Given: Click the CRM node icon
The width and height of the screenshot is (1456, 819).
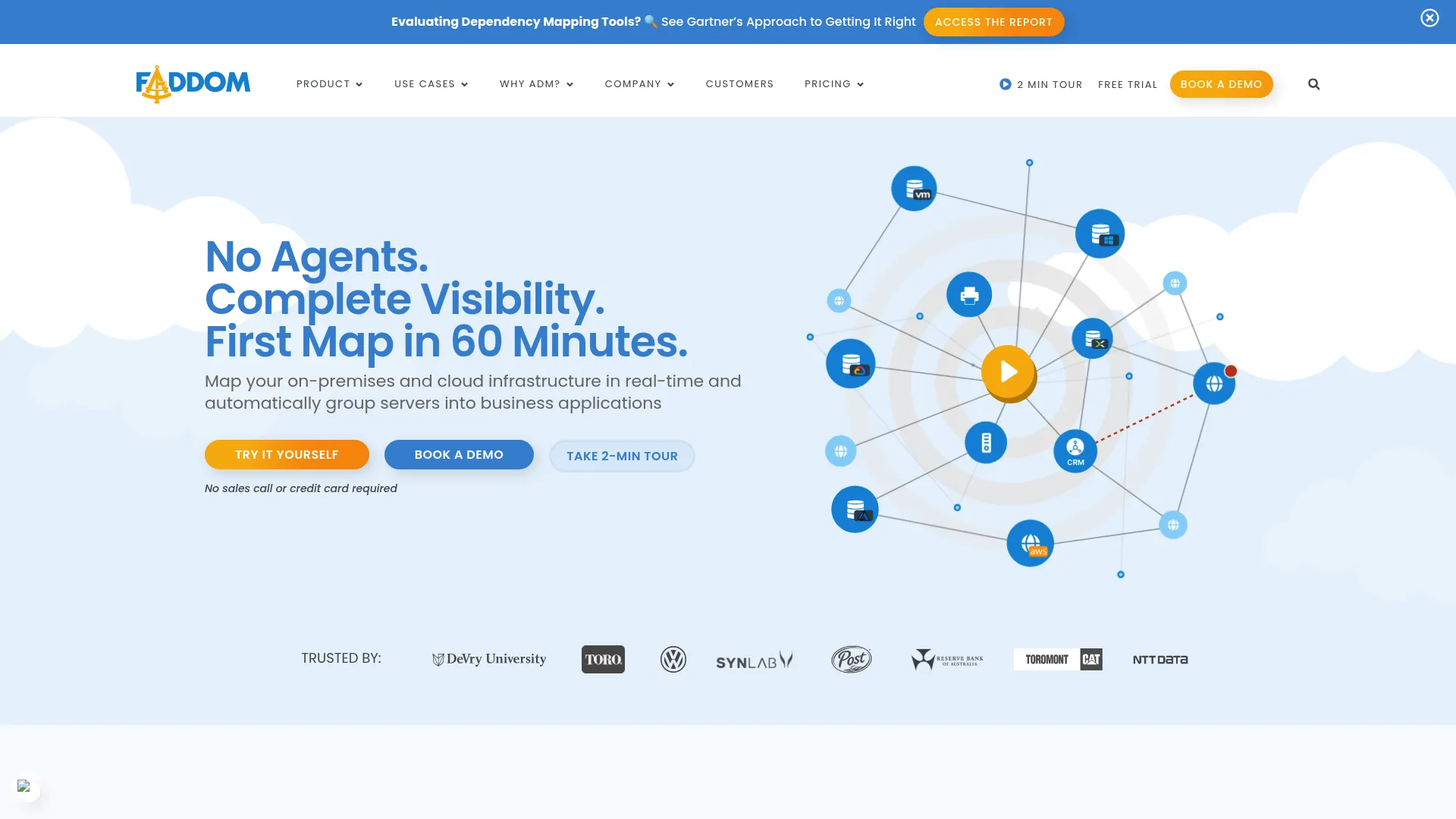Looking at the screenshot, I should [1075, 450].
